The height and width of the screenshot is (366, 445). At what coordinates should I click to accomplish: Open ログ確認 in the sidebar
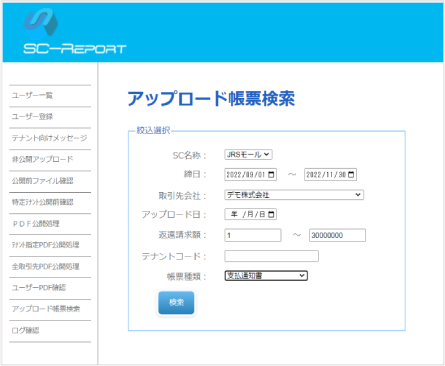click(x=25, y=330)
